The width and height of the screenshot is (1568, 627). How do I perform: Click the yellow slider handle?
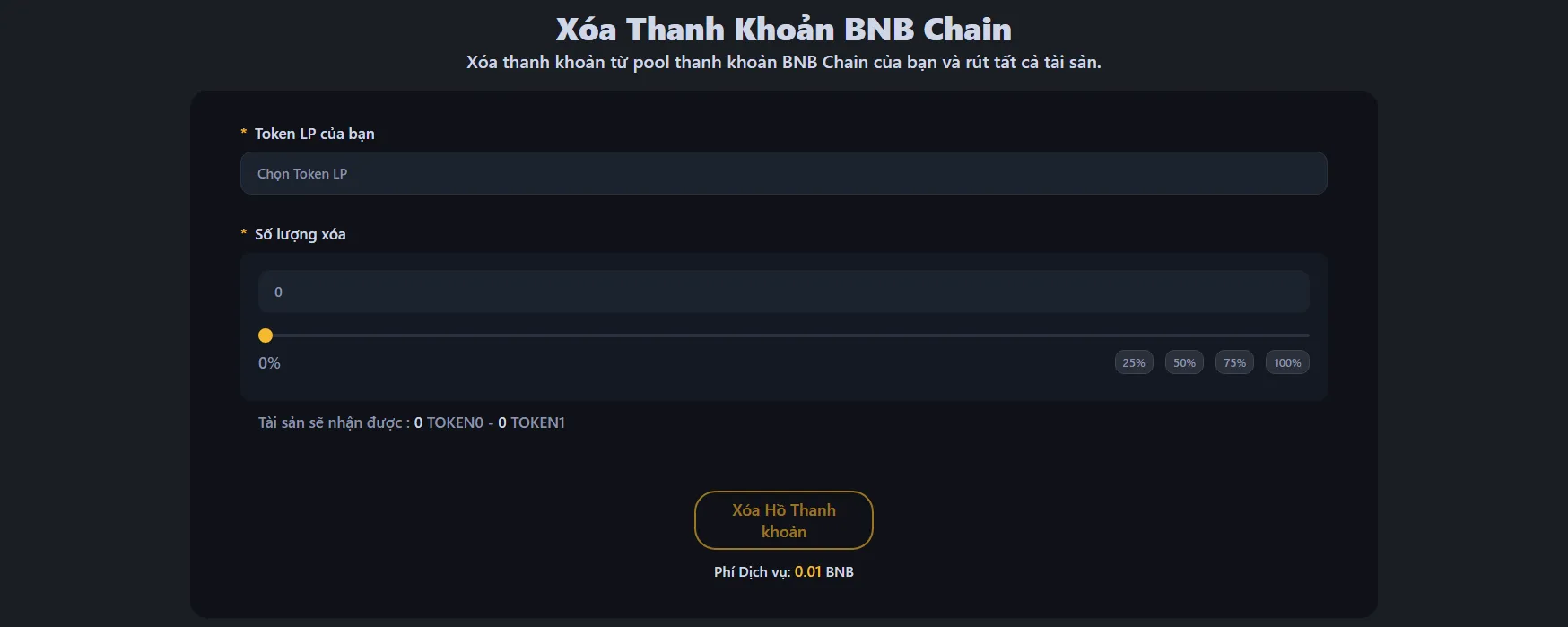pos(266,335)
